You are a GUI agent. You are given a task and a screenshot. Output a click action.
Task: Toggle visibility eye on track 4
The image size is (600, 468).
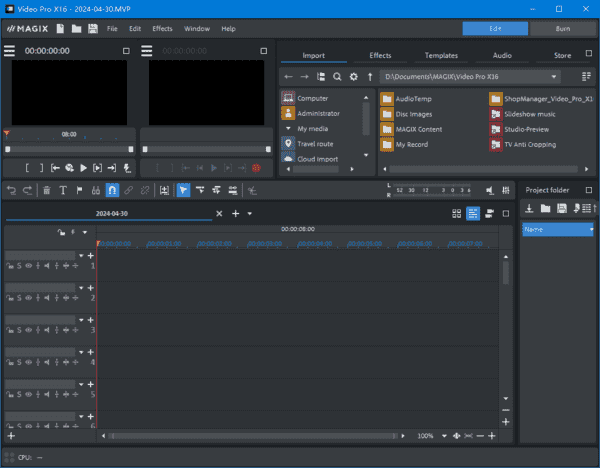(x=29, y=362)
